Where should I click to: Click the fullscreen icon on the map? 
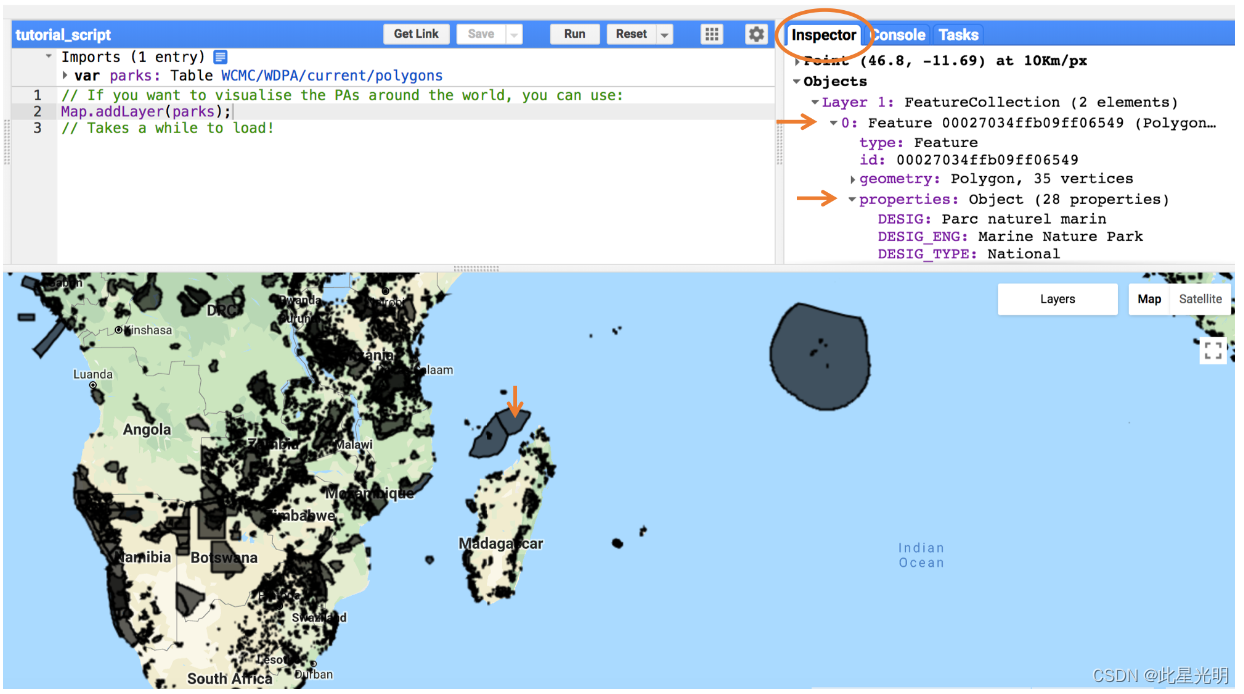tap(1213, 351)
